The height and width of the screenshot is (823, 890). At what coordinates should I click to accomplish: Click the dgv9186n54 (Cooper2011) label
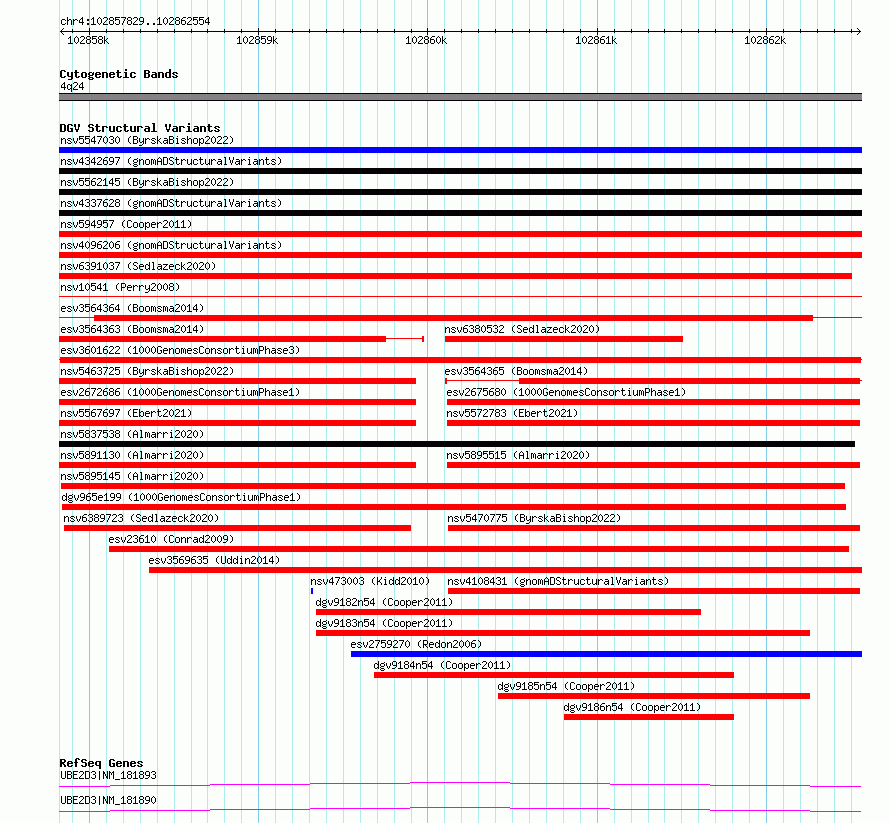632,707
